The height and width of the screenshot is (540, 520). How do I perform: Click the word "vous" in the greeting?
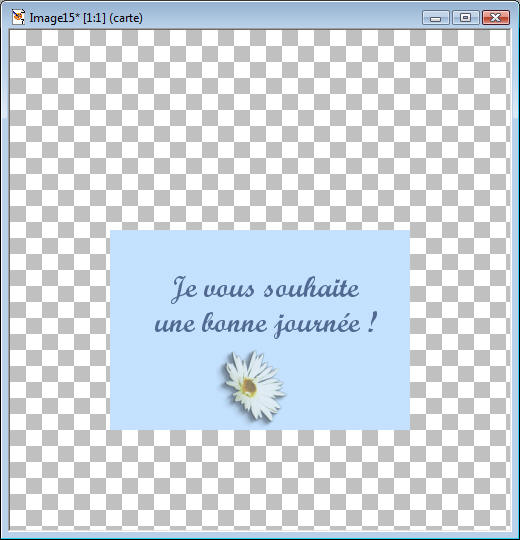(x=229, y=291)
